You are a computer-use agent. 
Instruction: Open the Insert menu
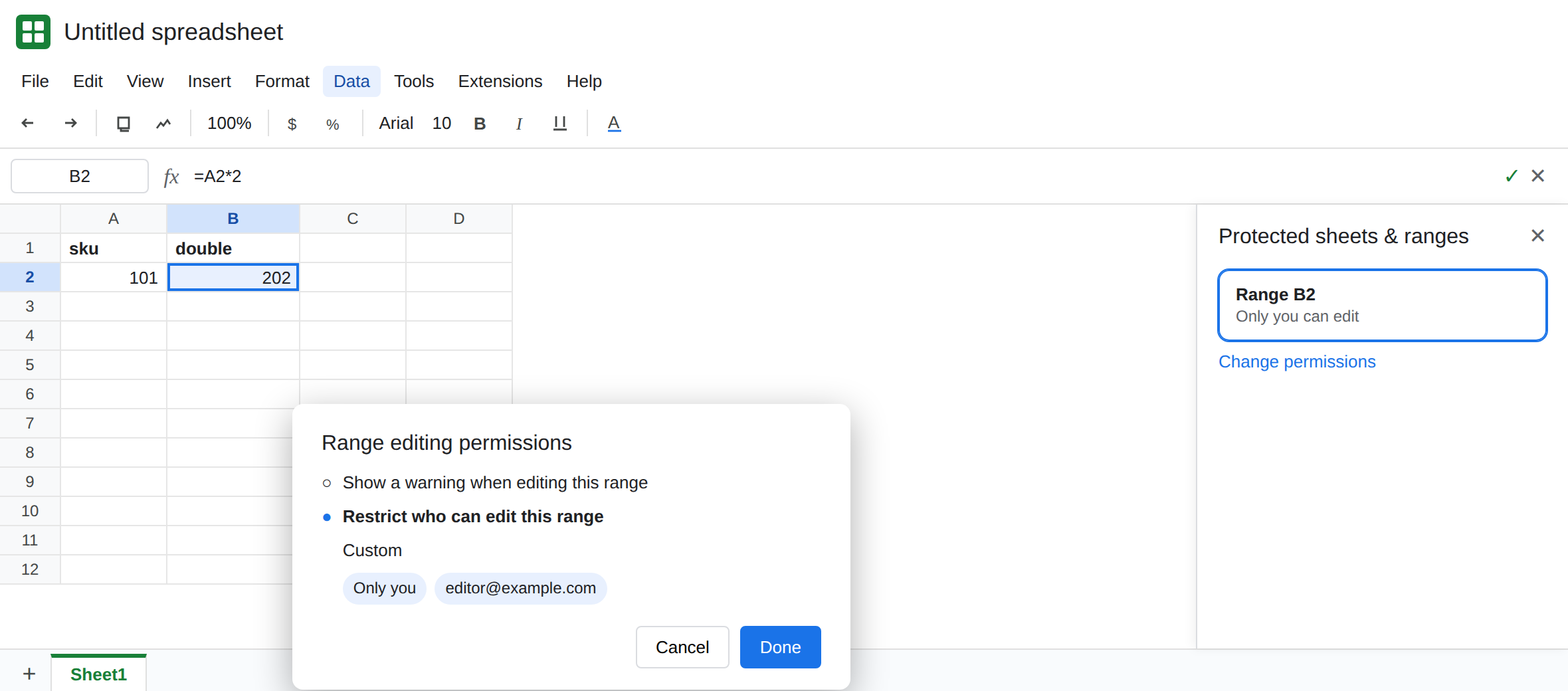(209, 81)
